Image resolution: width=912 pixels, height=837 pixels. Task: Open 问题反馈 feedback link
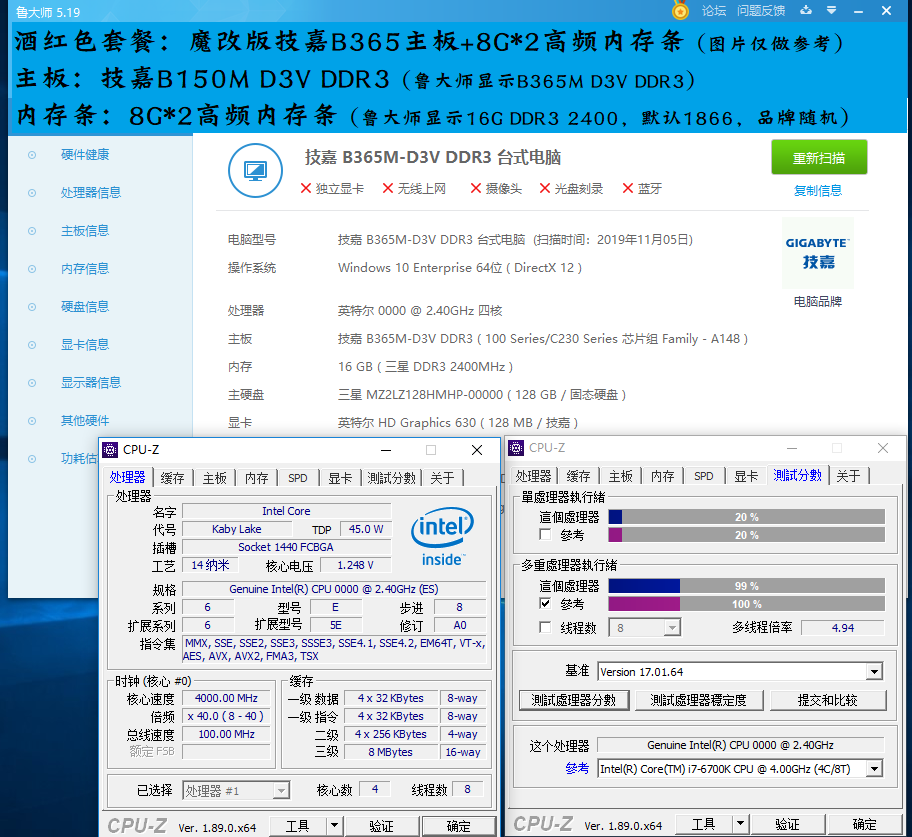[x=761, y=10]
